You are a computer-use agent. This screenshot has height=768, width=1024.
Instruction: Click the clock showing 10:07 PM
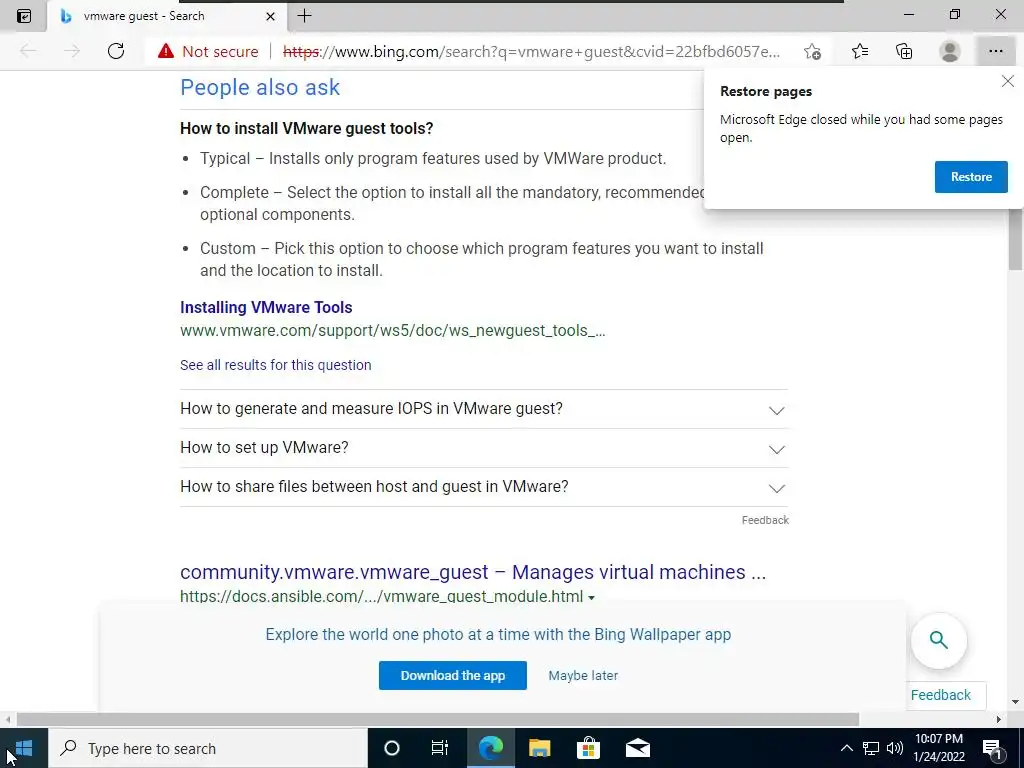pyautogui.click(x=939, y=748)
